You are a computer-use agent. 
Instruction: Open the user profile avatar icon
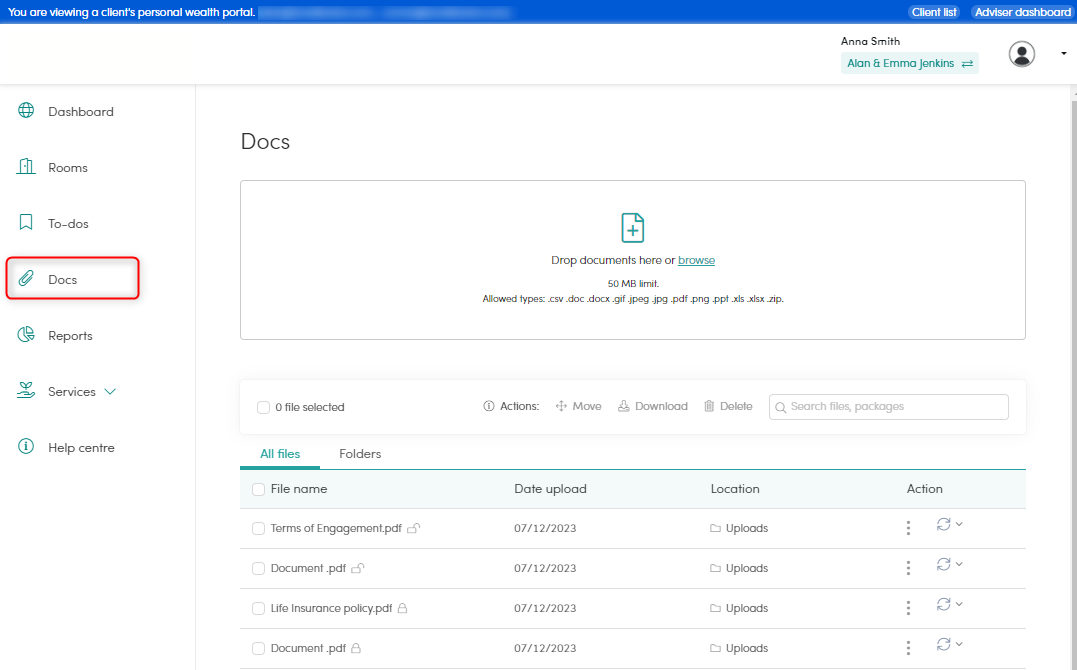1021,54
